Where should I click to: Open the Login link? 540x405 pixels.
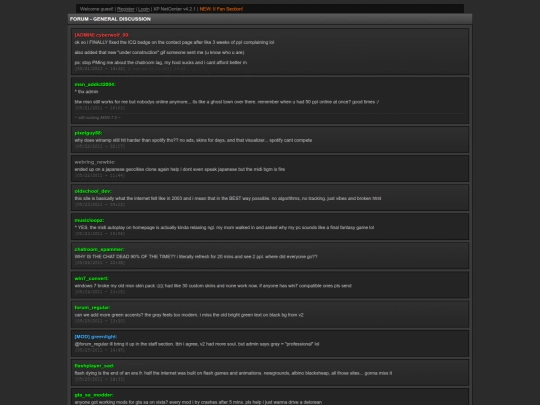coord(144,9)
